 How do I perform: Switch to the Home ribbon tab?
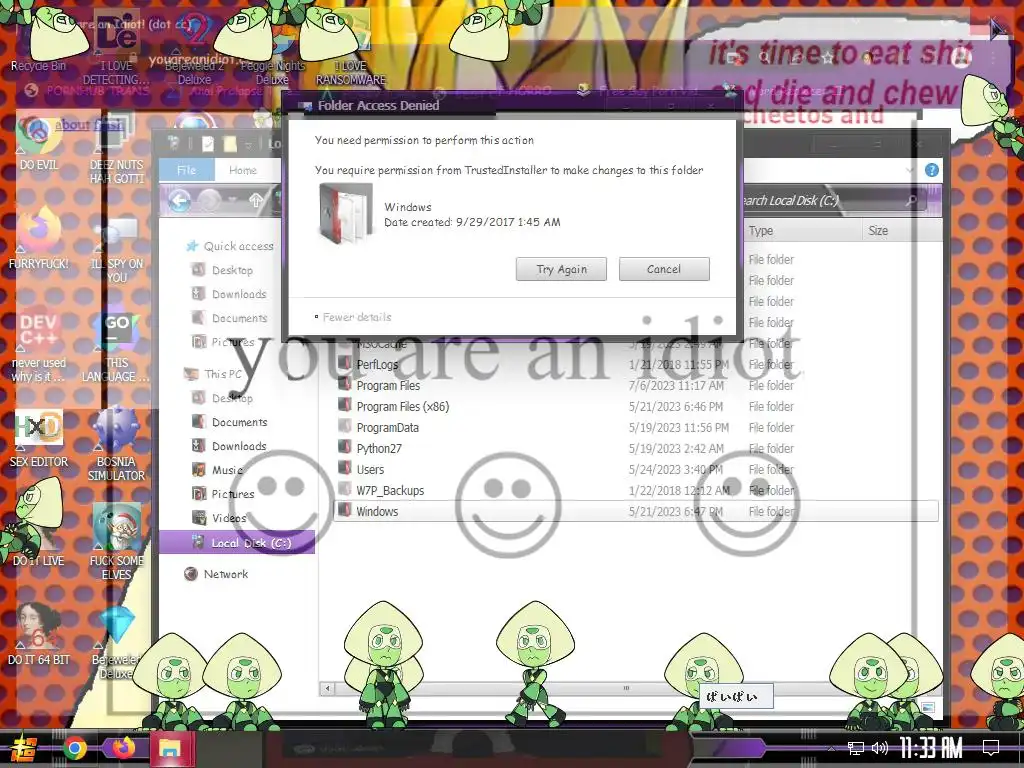click(x=243, y=170)
